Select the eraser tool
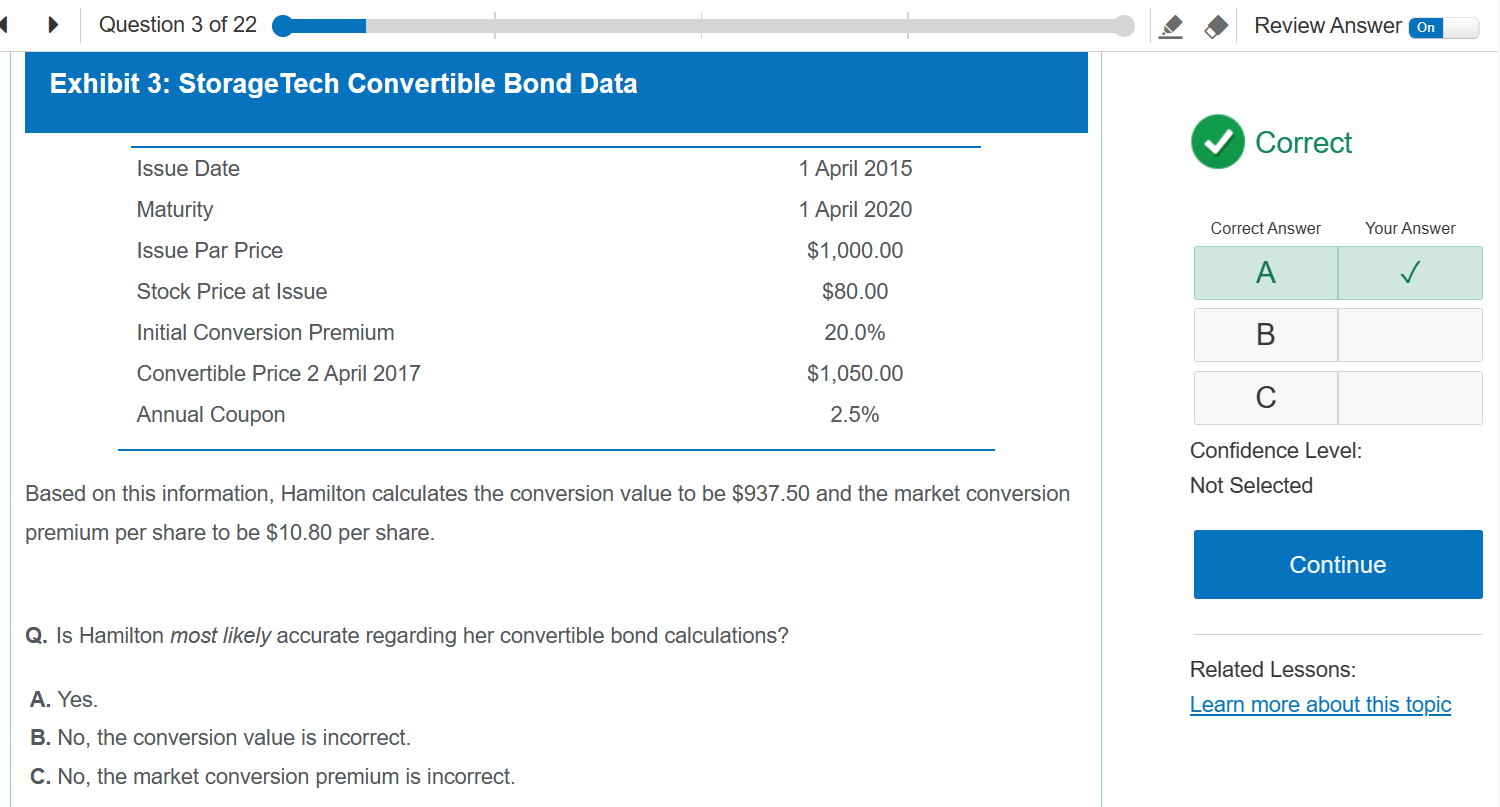This screenshot has height=807, width=1500. 1216,27
